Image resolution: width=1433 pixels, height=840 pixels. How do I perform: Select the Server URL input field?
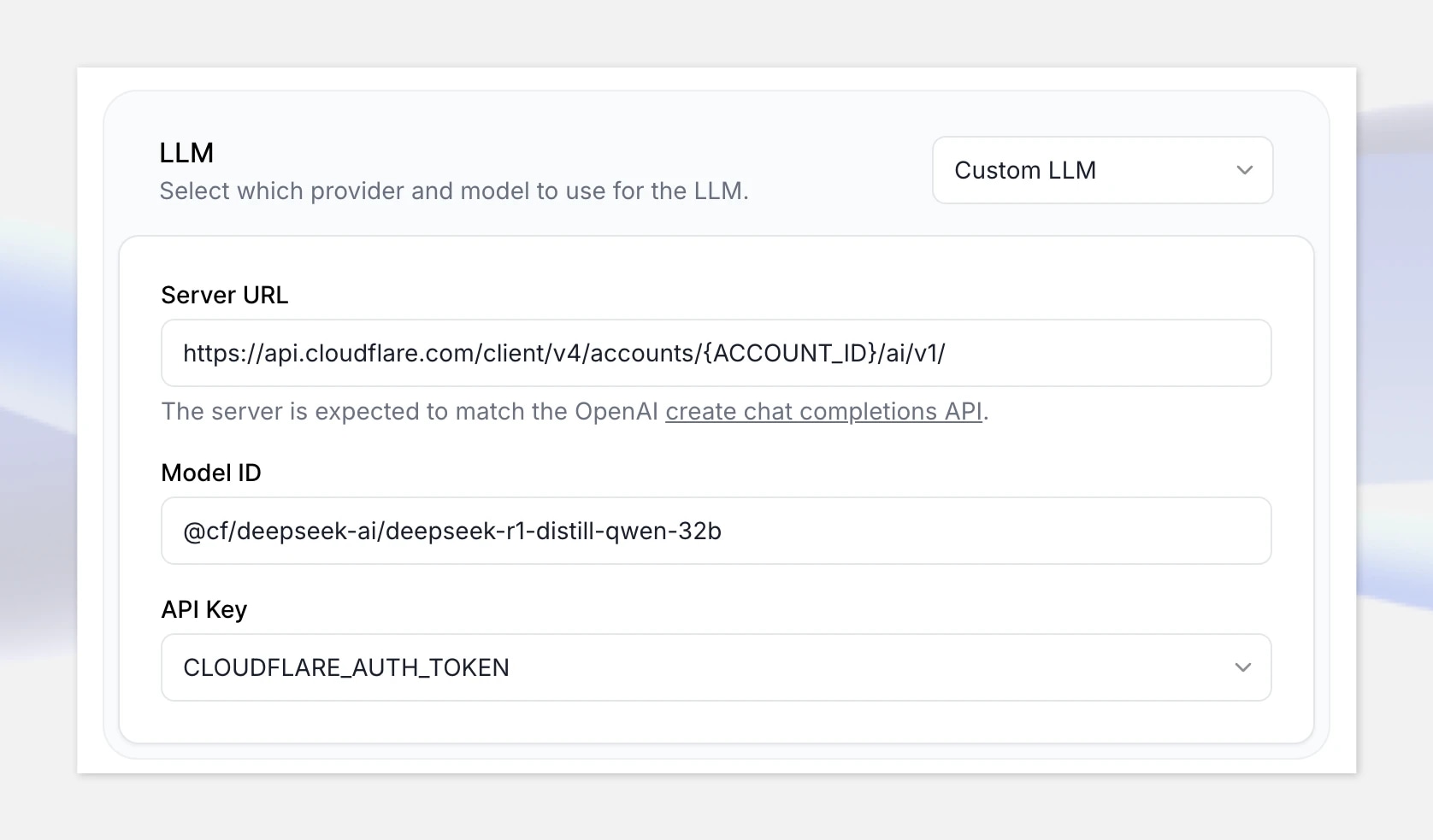[716, 353]
